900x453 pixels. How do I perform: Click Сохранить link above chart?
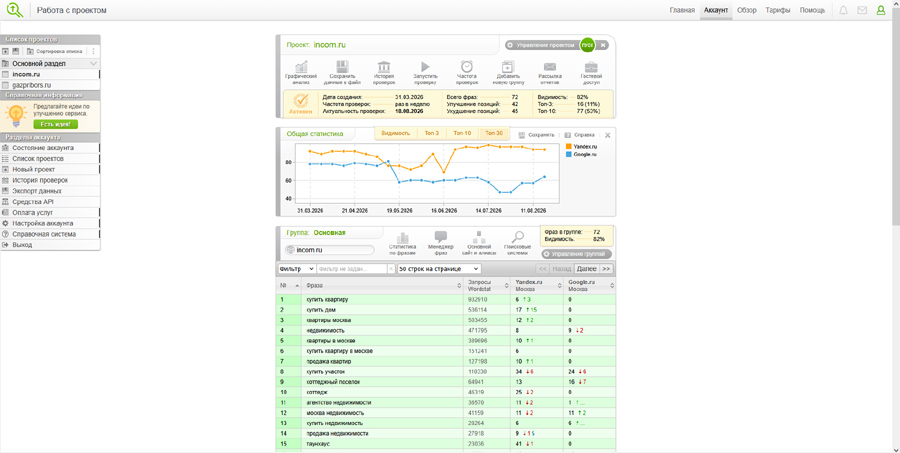click(x=537, y=135)
